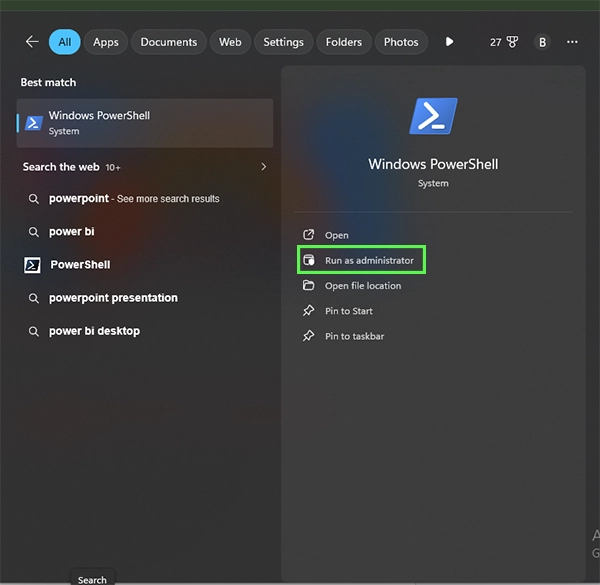Switch to the Photos filter
The height and width of the screenshot is (585, 600).
coord(401,42)
